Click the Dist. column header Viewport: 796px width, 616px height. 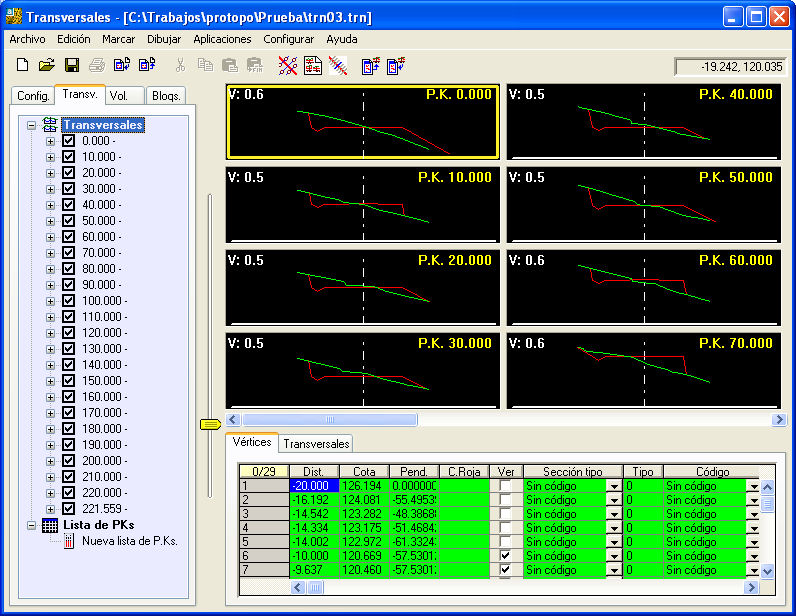point(314,472)
